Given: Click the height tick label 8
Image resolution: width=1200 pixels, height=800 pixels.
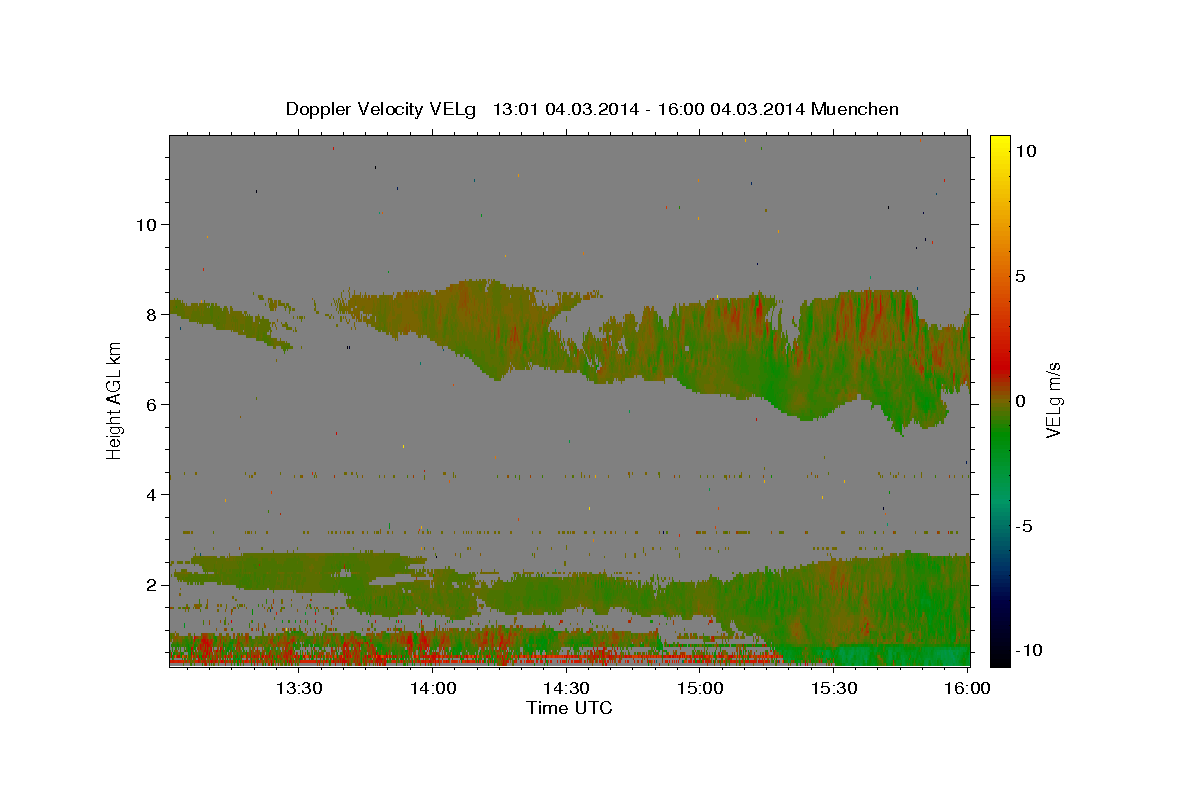Looking at the screenshot, I should tap(152, 314).
